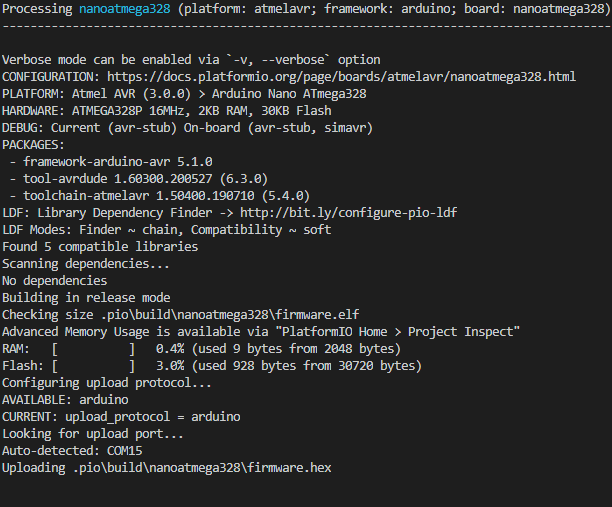Image resolution: width=612 pixels, height=507 pixels.
Task: Click the Found 5 compatible libraries line
Action: 100,247
